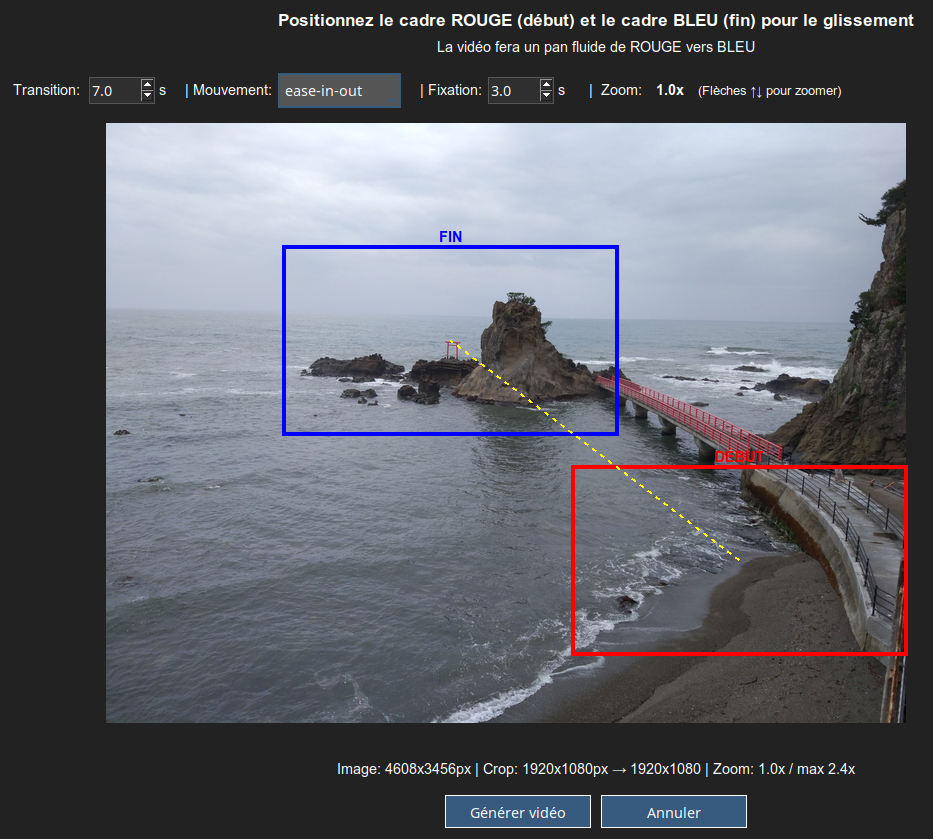Screen dimensions: 933x839
Task: Increase the Fixation time with up arrow
Action: [x=546, y=85]
